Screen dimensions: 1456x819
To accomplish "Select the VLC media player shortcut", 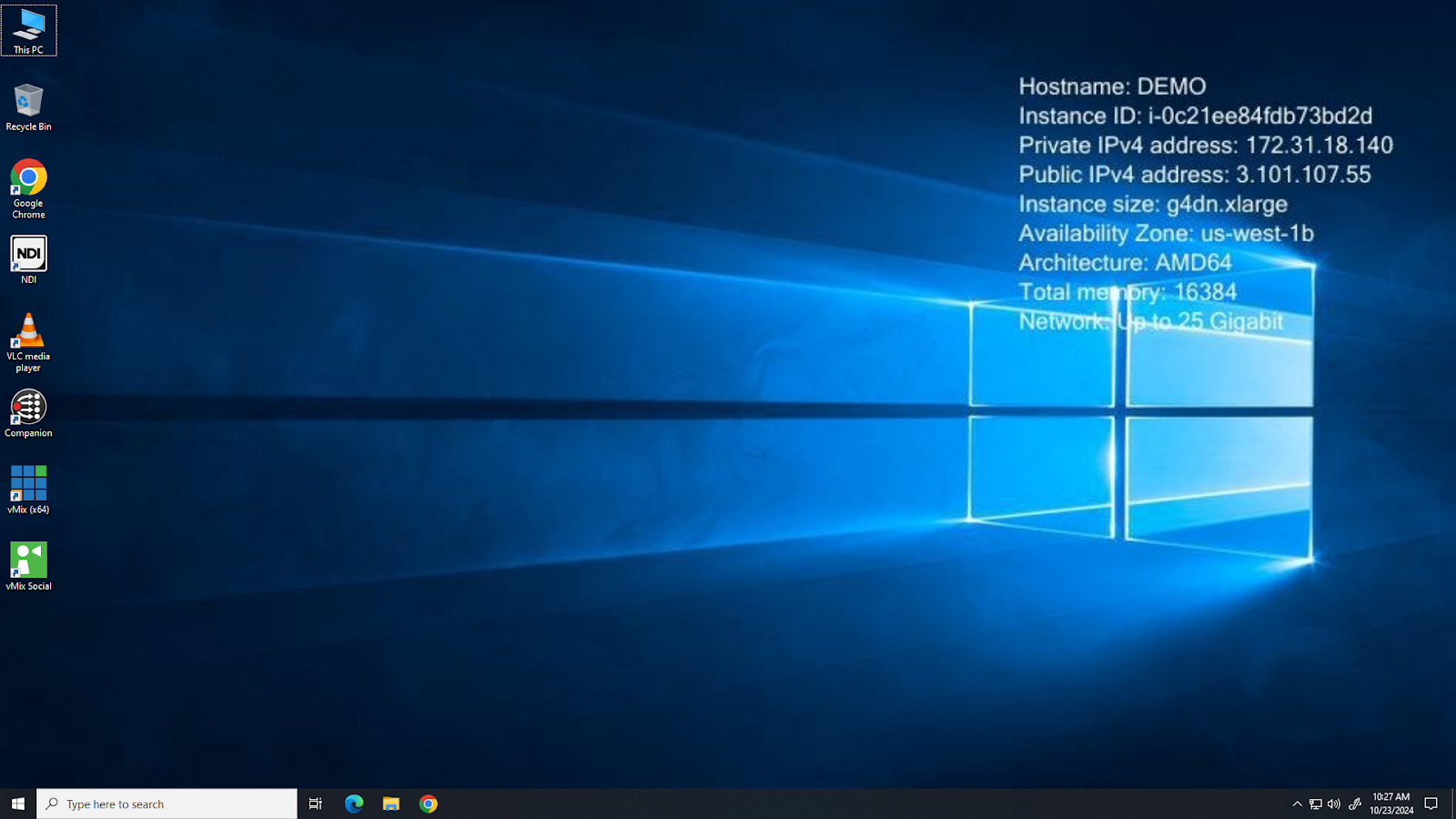I will (28, 342).
